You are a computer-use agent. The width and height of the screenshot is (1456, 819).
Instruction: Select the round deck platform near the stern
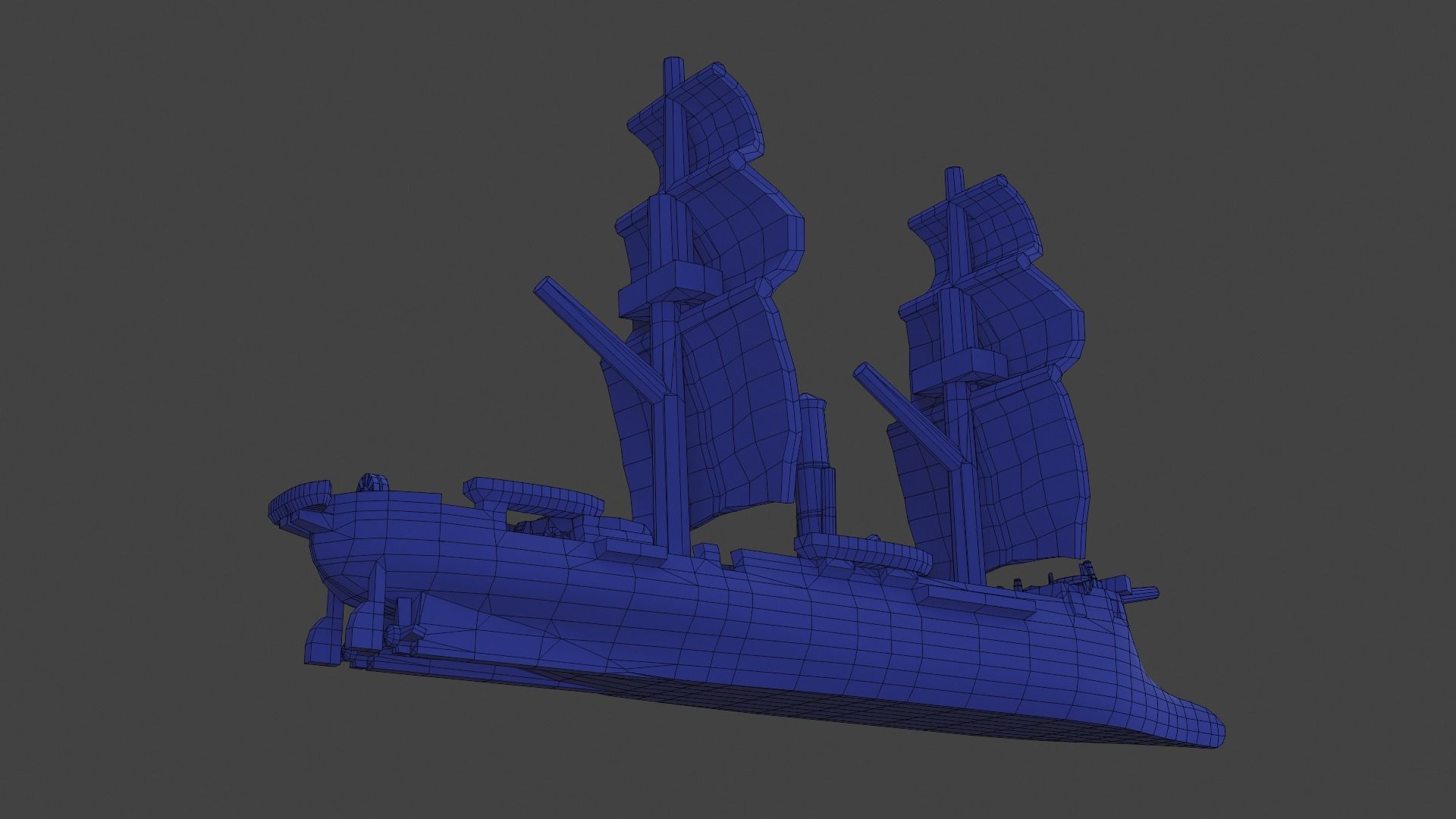533,497
